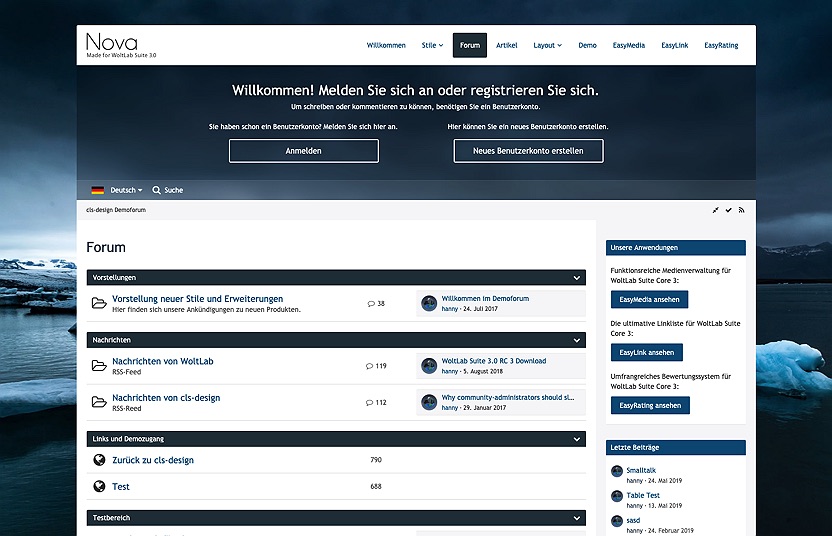Click folder icon beside Nachrichten von WoltLab

click(x=99, y=366)
